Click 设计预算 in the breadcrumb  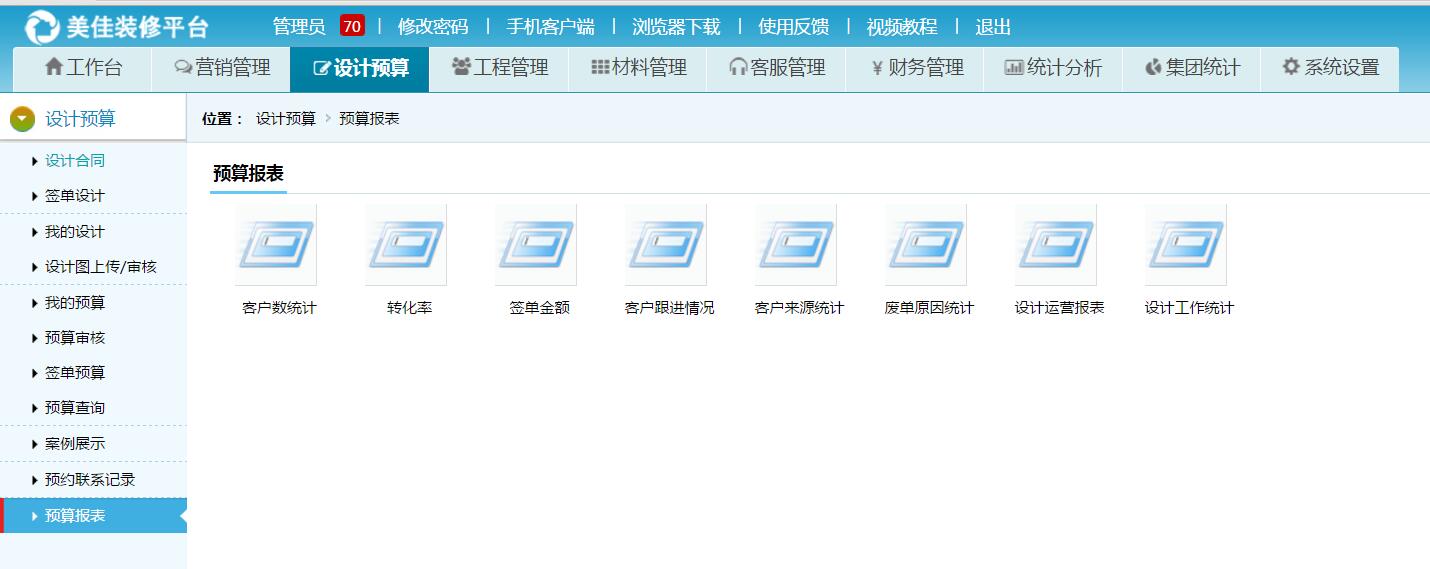[285, 119]
